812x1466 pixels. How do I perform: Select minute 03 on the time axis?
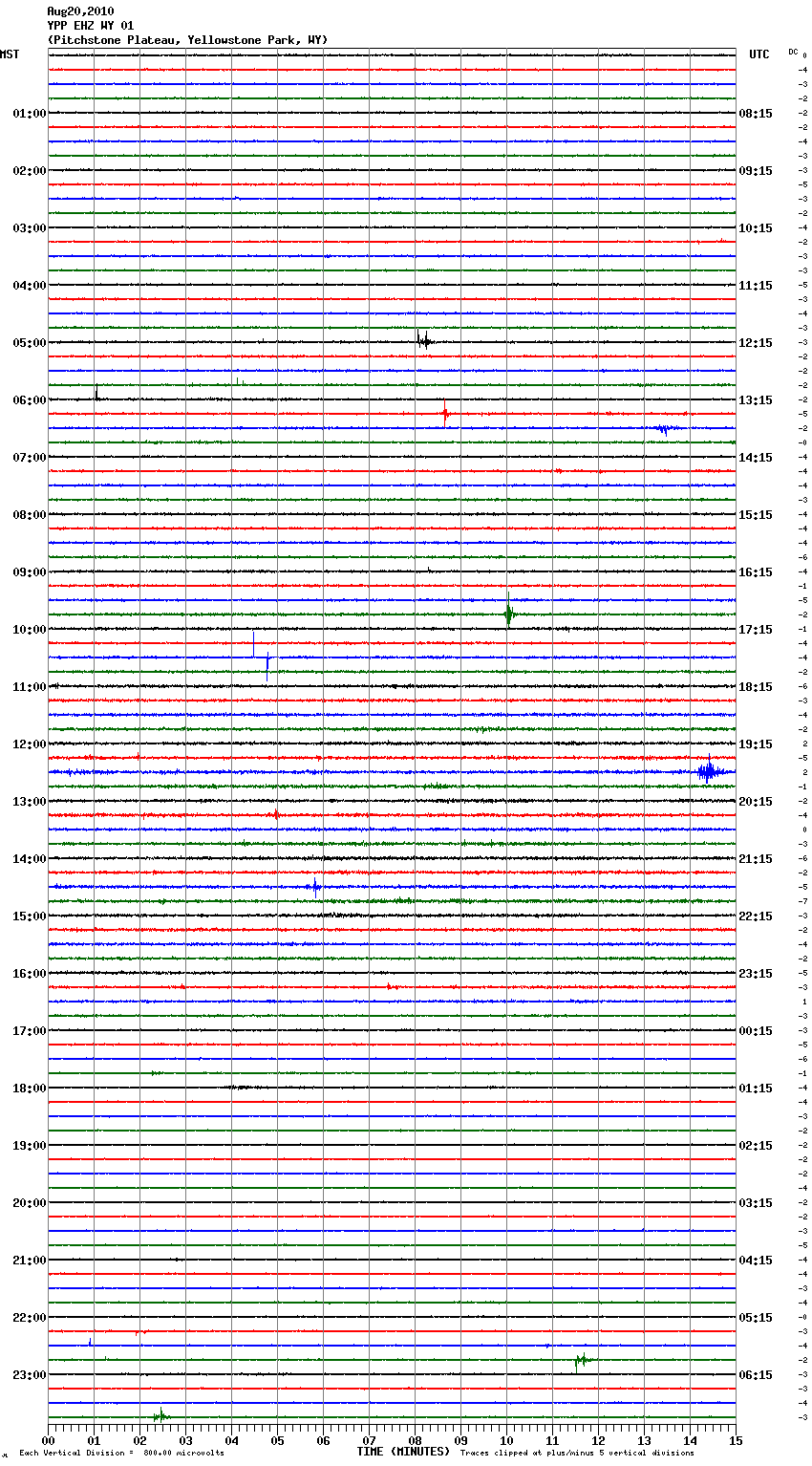click(186, 1439)
